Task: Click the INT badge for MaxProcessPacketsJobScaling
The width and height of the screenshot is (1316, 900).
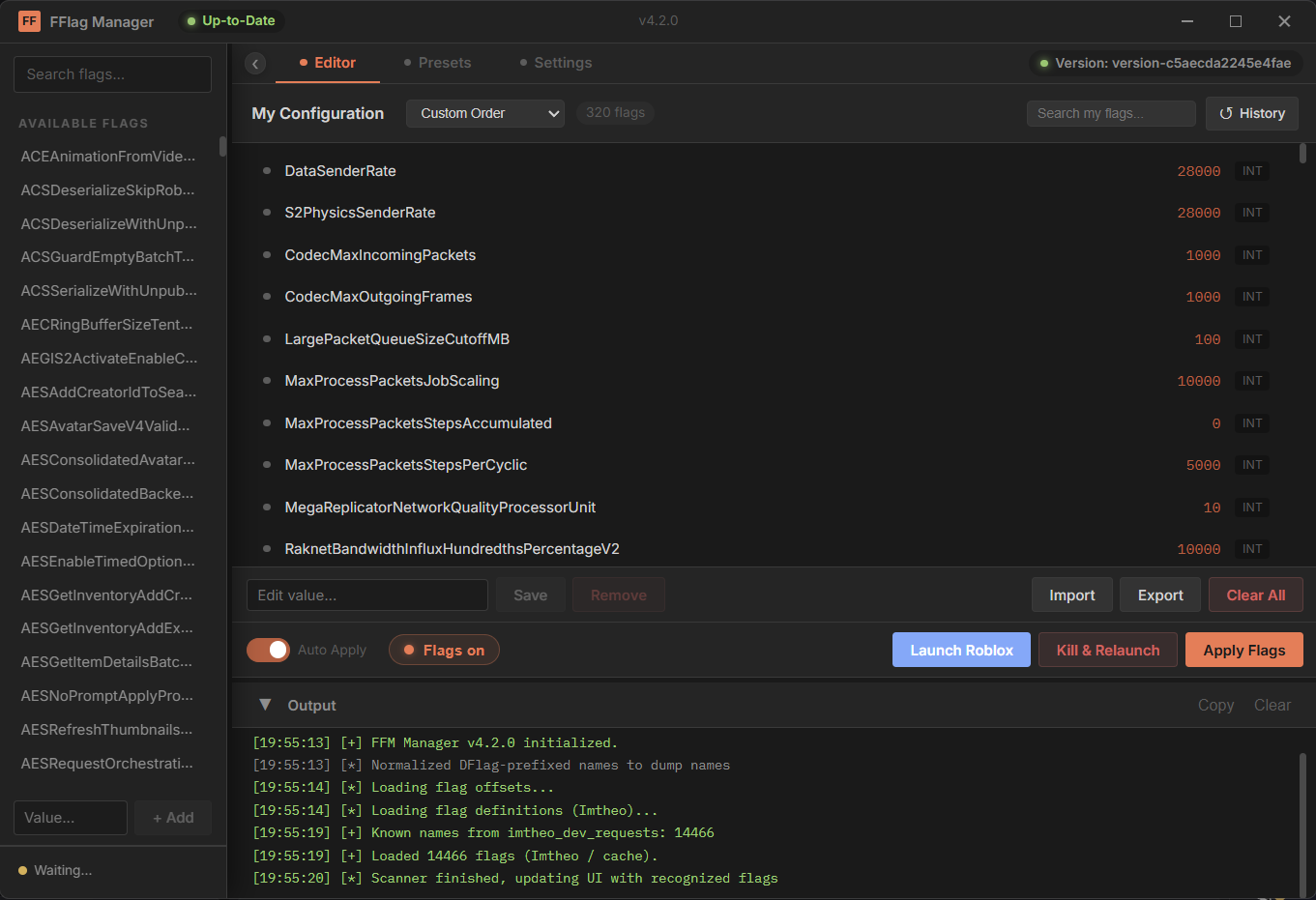Action: tap(1252, 381)
